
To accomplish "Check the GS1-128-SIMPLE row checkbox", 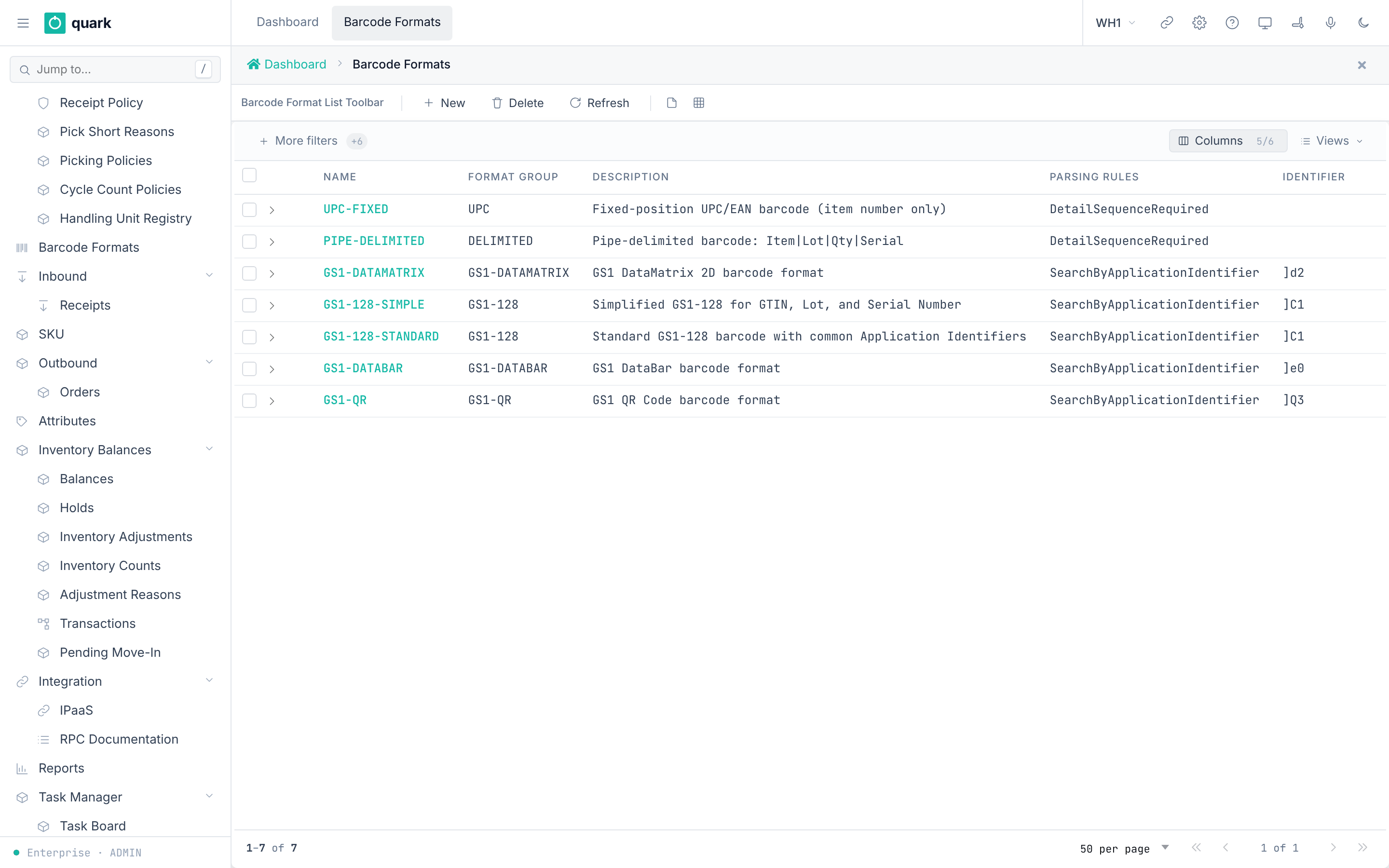I will pyautogui.click(x=249, y=305).
